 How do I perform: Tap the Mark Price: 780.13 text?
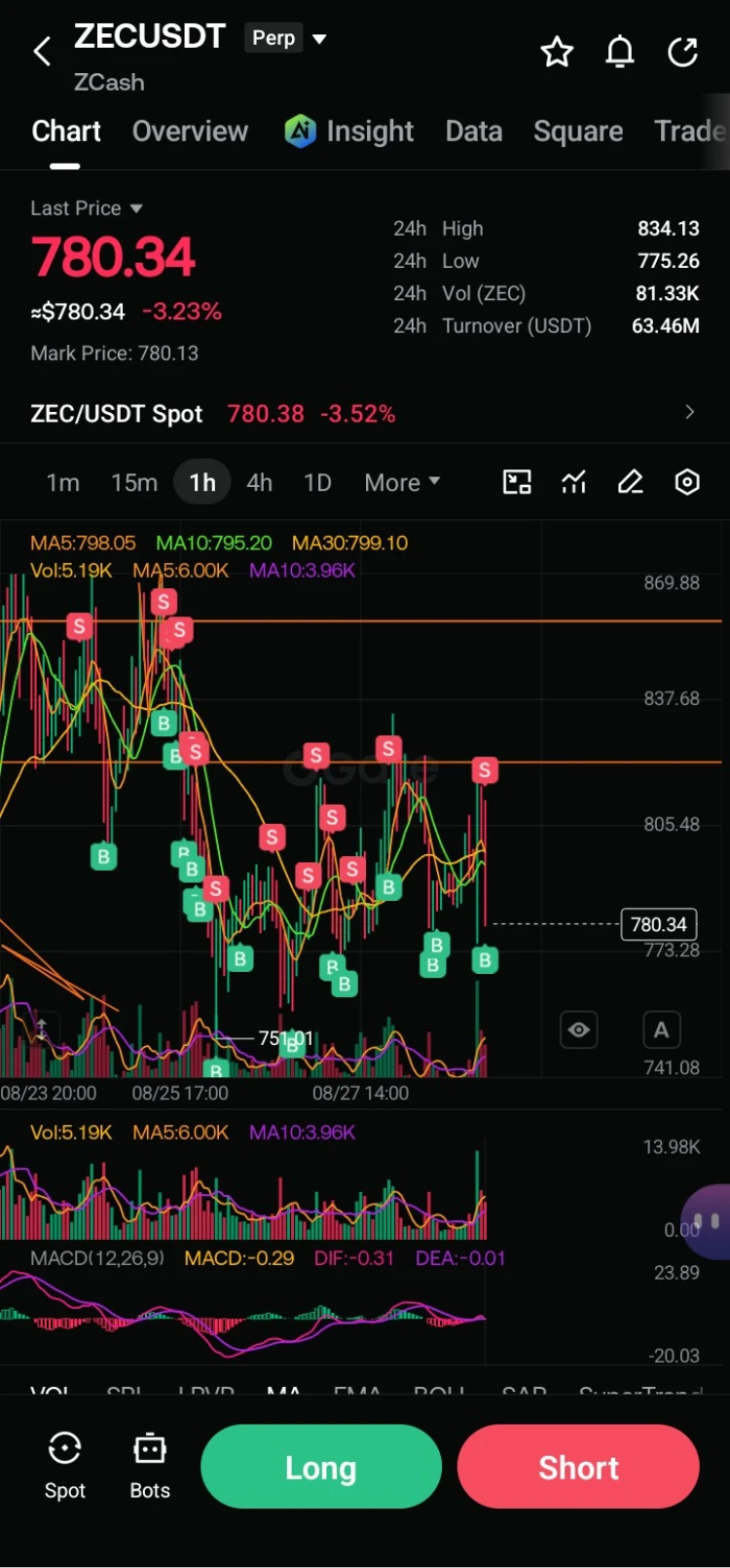[x=115, y=354]
